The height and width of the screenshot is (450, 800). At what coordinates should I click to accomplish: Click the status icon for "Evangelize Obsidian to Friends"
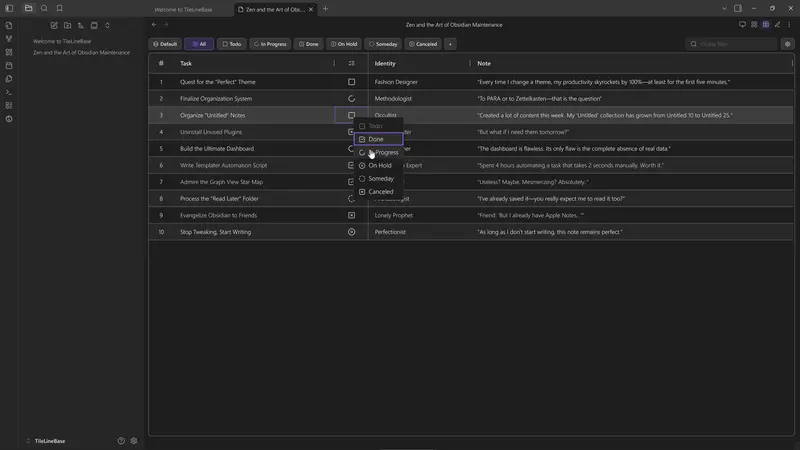point(351,215)
